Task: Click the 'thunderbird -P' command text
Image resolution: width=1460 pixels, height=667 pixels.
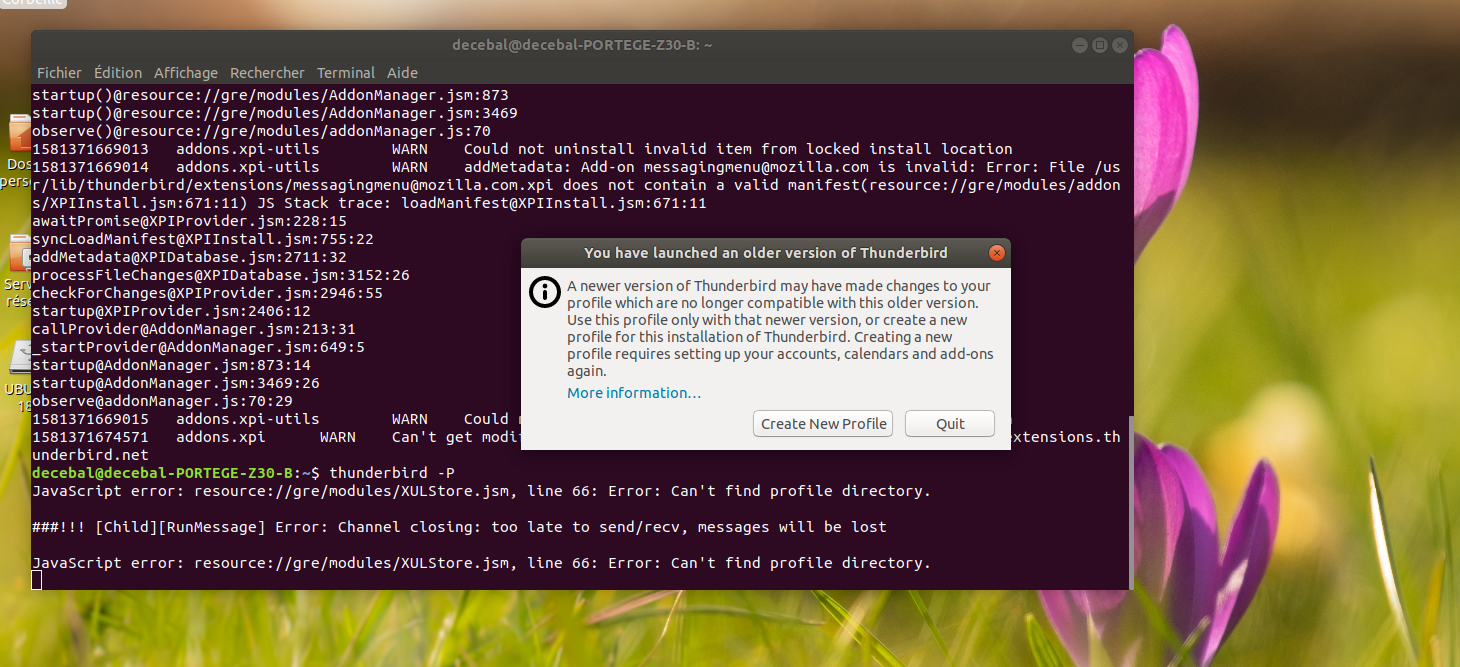Action: coord(392,473)
